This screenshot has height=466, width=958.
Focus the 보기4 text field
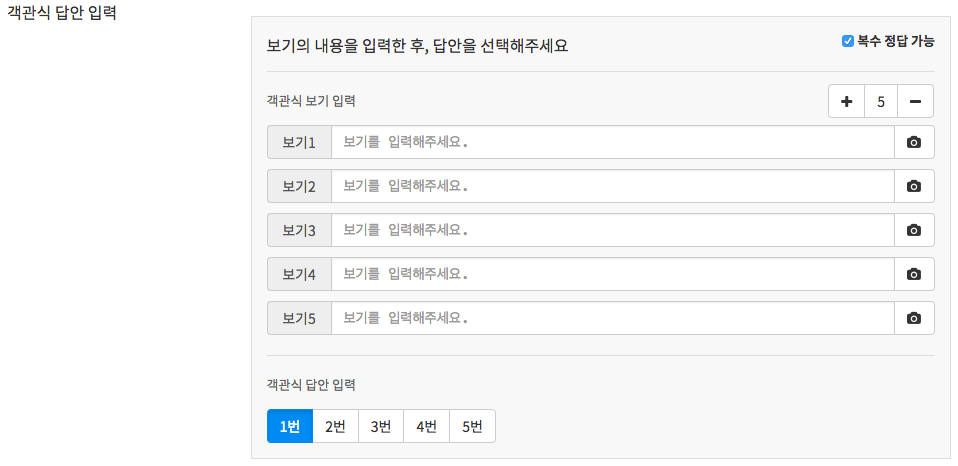click(x=612, y=274)
